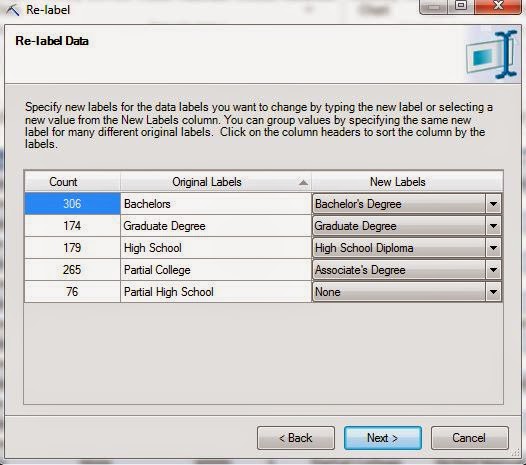Open the dropdown arrow for Bachelor's Degree
526x465 pixels.
pos(493,204)
